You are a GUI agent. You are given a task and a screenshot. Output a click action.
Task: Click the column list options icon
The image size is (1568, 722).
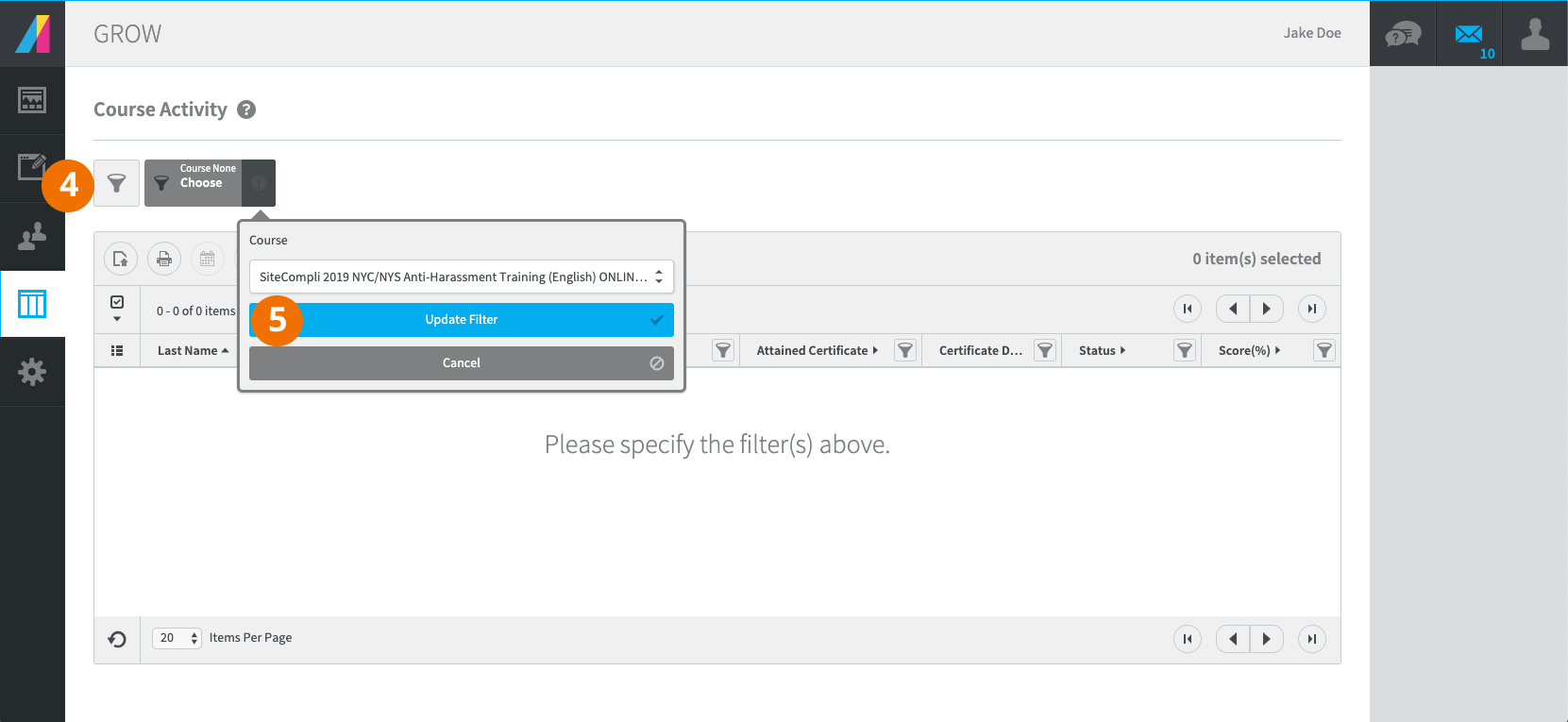point(117,350)
